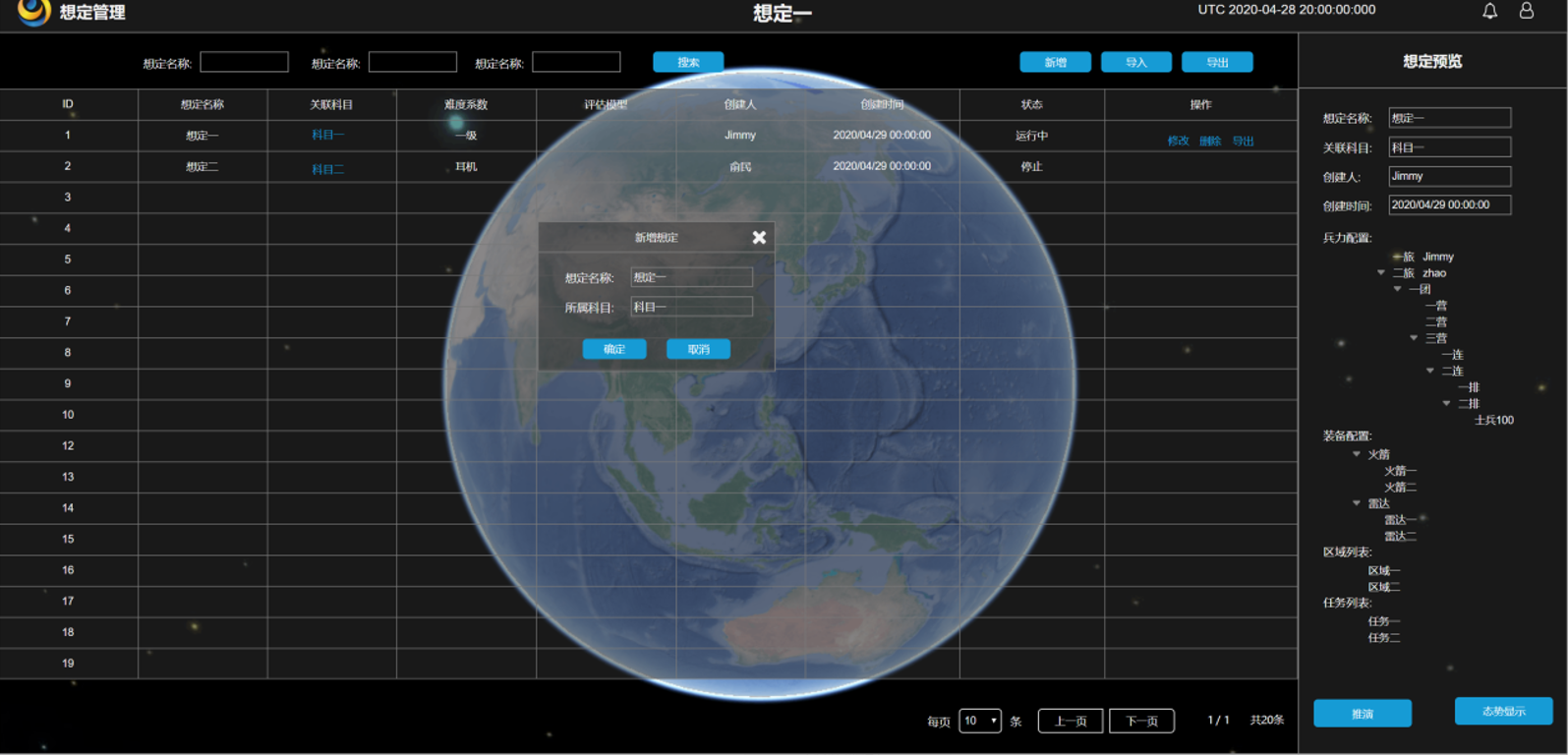Collapse the 火箭 equipment node

pos(1357,454)
